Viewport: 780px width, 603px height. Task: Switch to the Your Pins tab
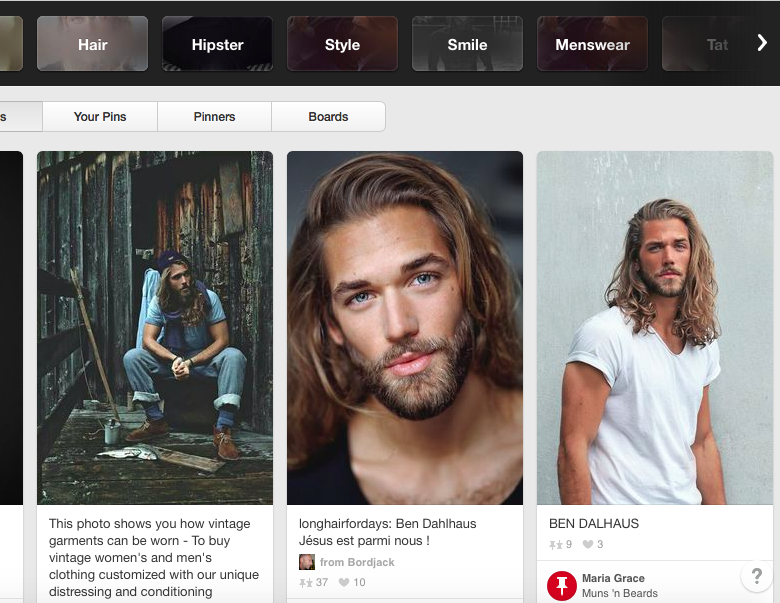(x=100, y=117)
